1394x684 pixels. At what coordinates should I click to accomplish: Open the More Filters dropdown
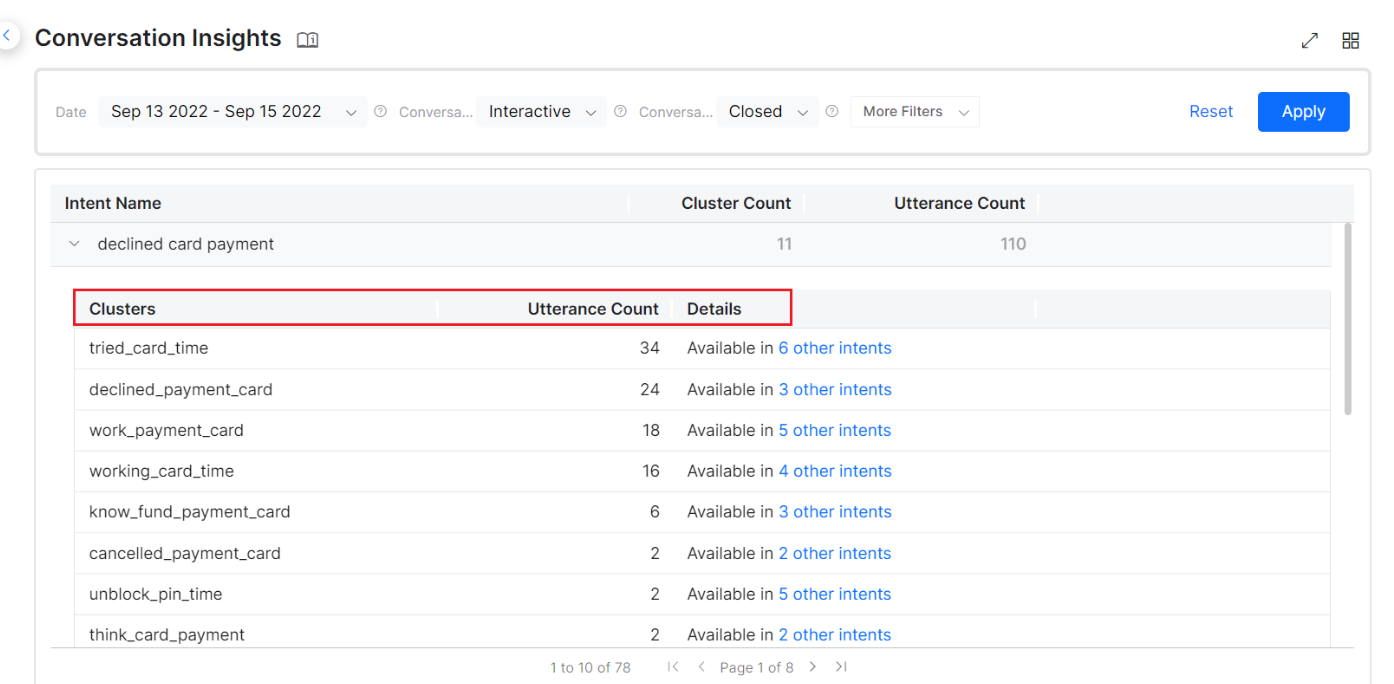click(x=915, y=112)
